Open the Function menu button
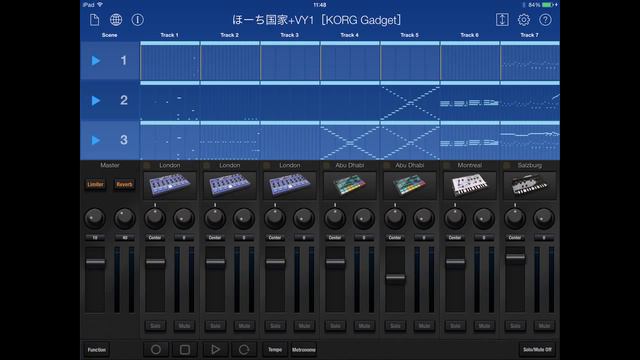640x360 pixels. [97, 350]
